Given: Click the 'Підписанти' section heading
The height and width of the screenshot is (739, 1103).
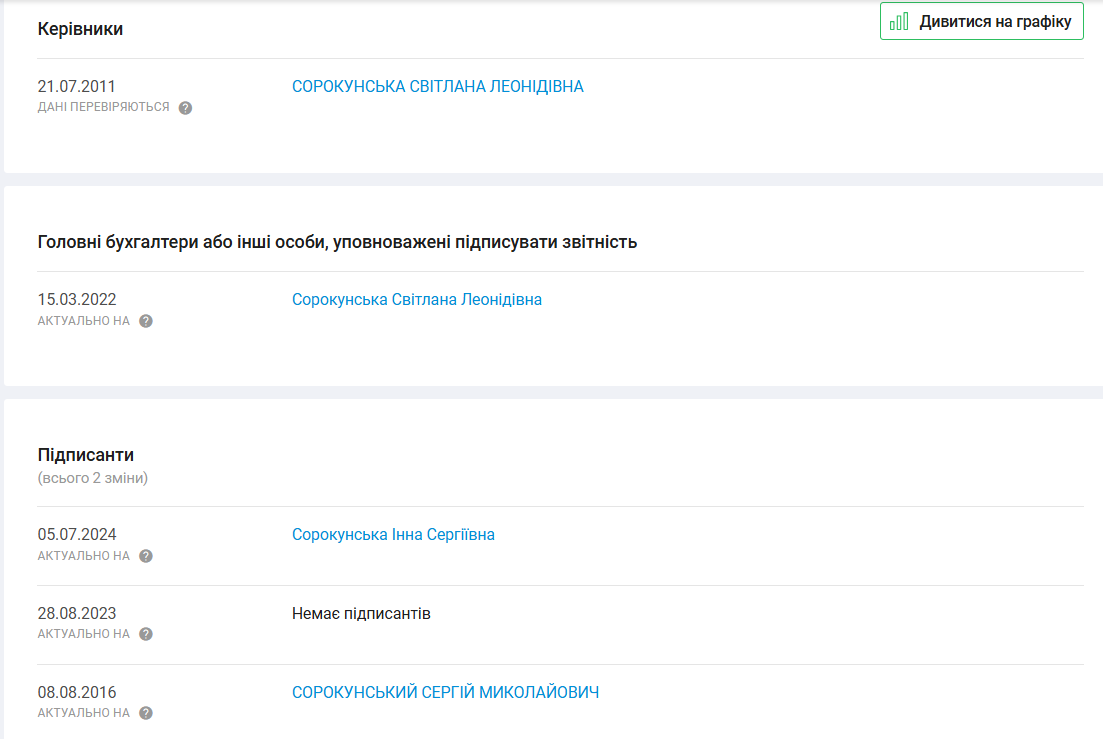Looking at the screenshot, I should (85, 455).
